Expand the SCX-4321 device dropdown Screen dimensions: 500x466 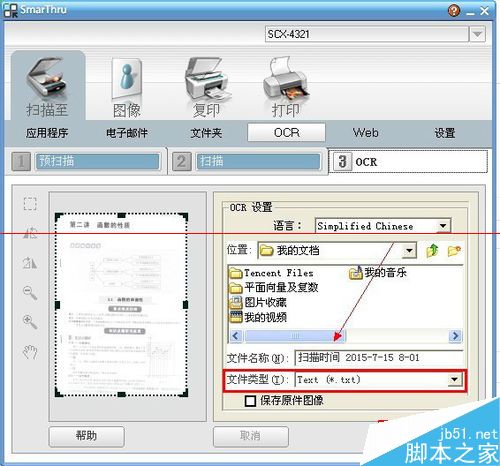click(x=477, y=34)
